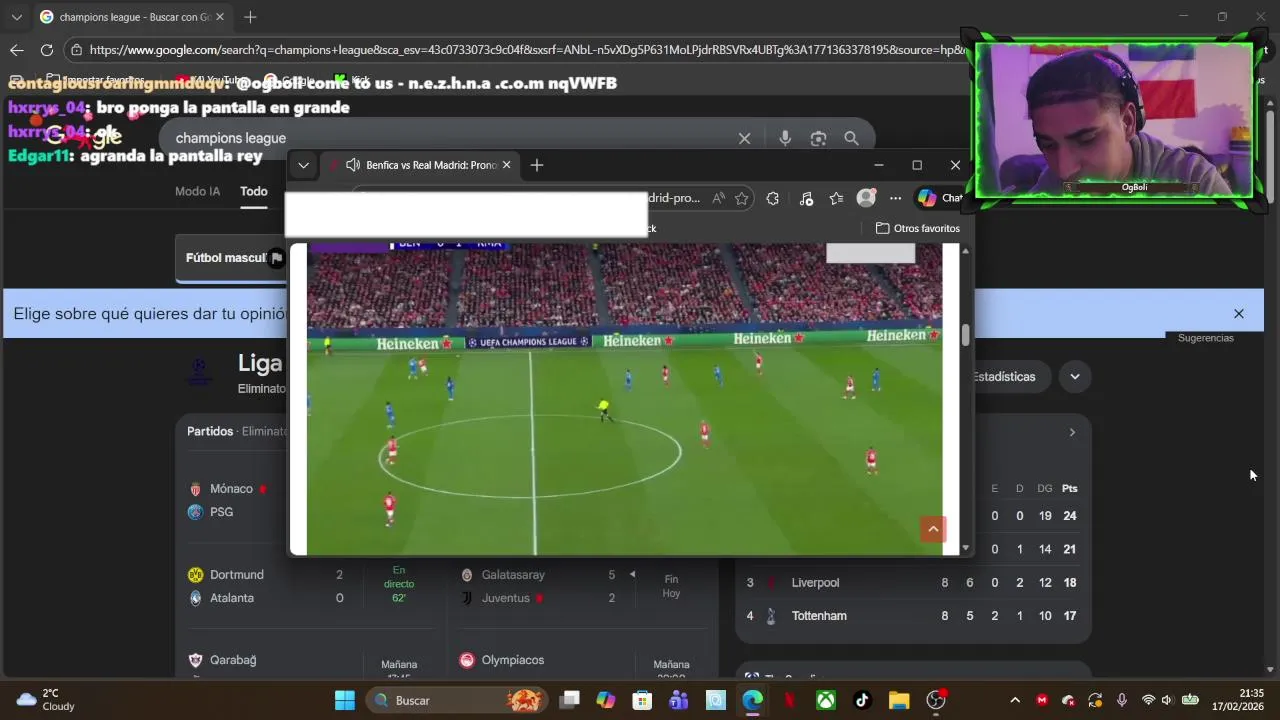Close the Benfica vs Real Madrid tab
This screenshot has height=720, width=1280.
(x=506, y=165)
